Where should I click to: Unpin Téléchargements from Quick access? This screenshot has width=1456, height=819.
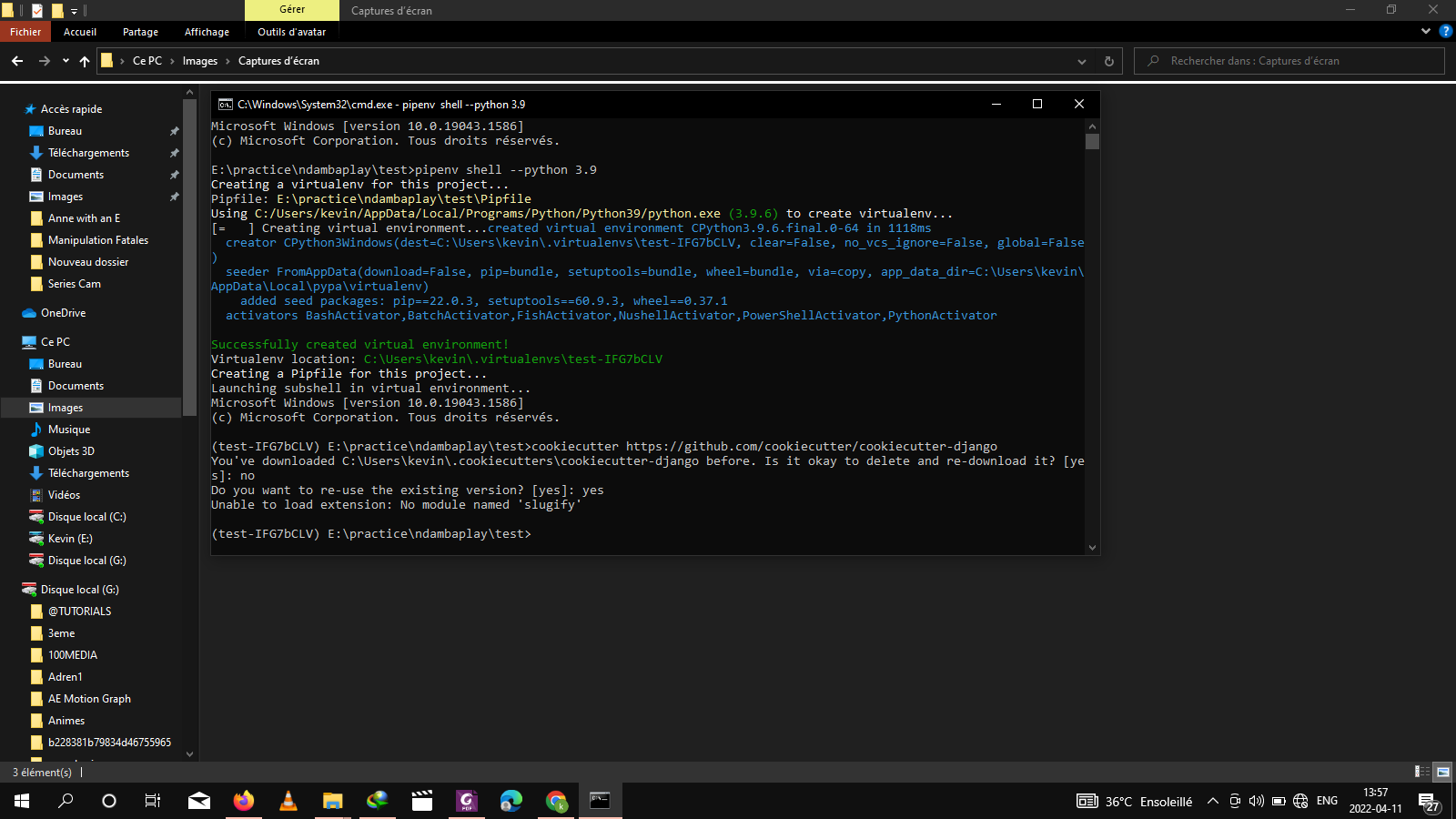(174, 152)
